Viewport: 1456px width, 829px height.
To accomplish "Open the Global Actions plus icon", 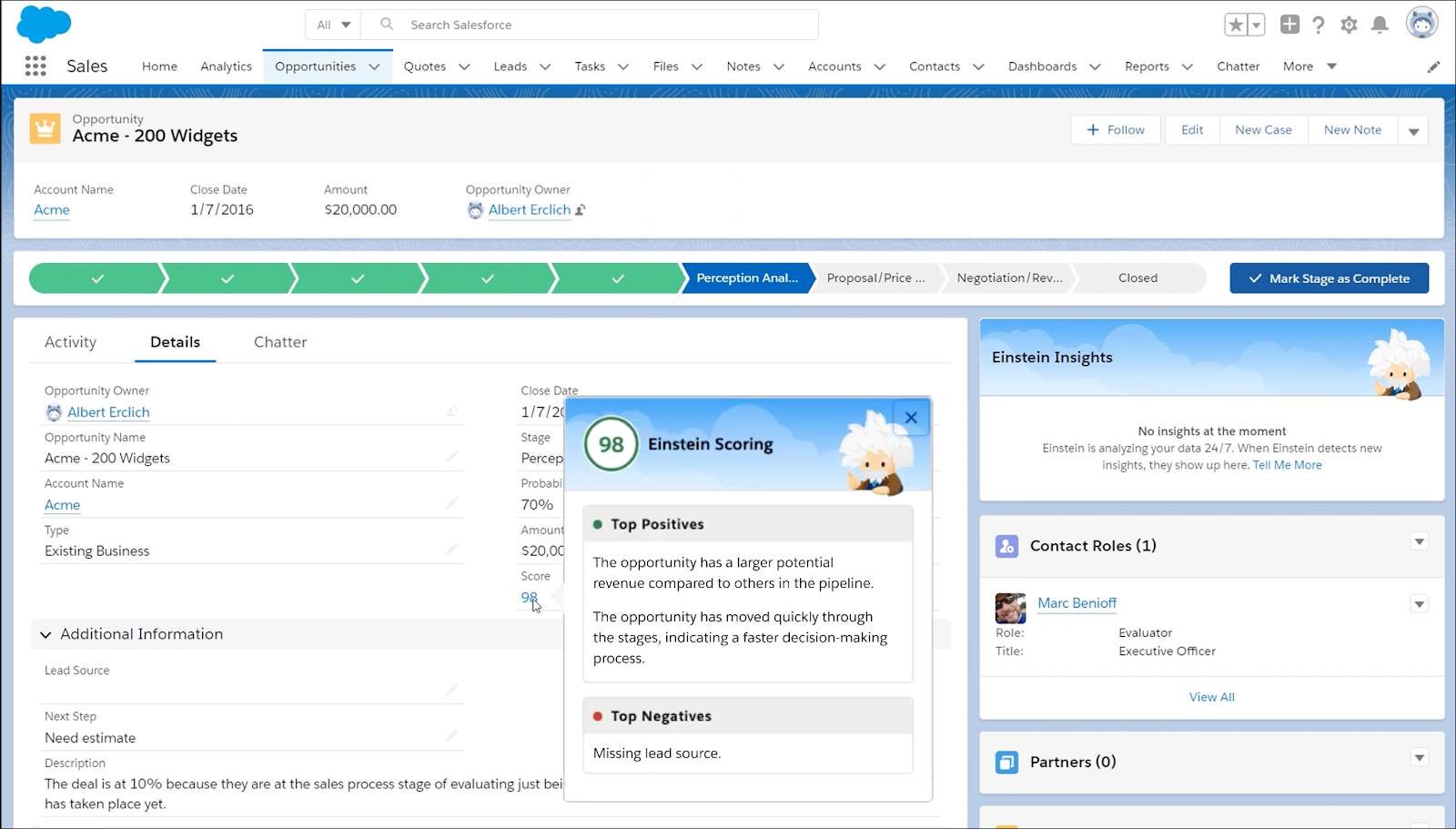I will (1289, 25).
